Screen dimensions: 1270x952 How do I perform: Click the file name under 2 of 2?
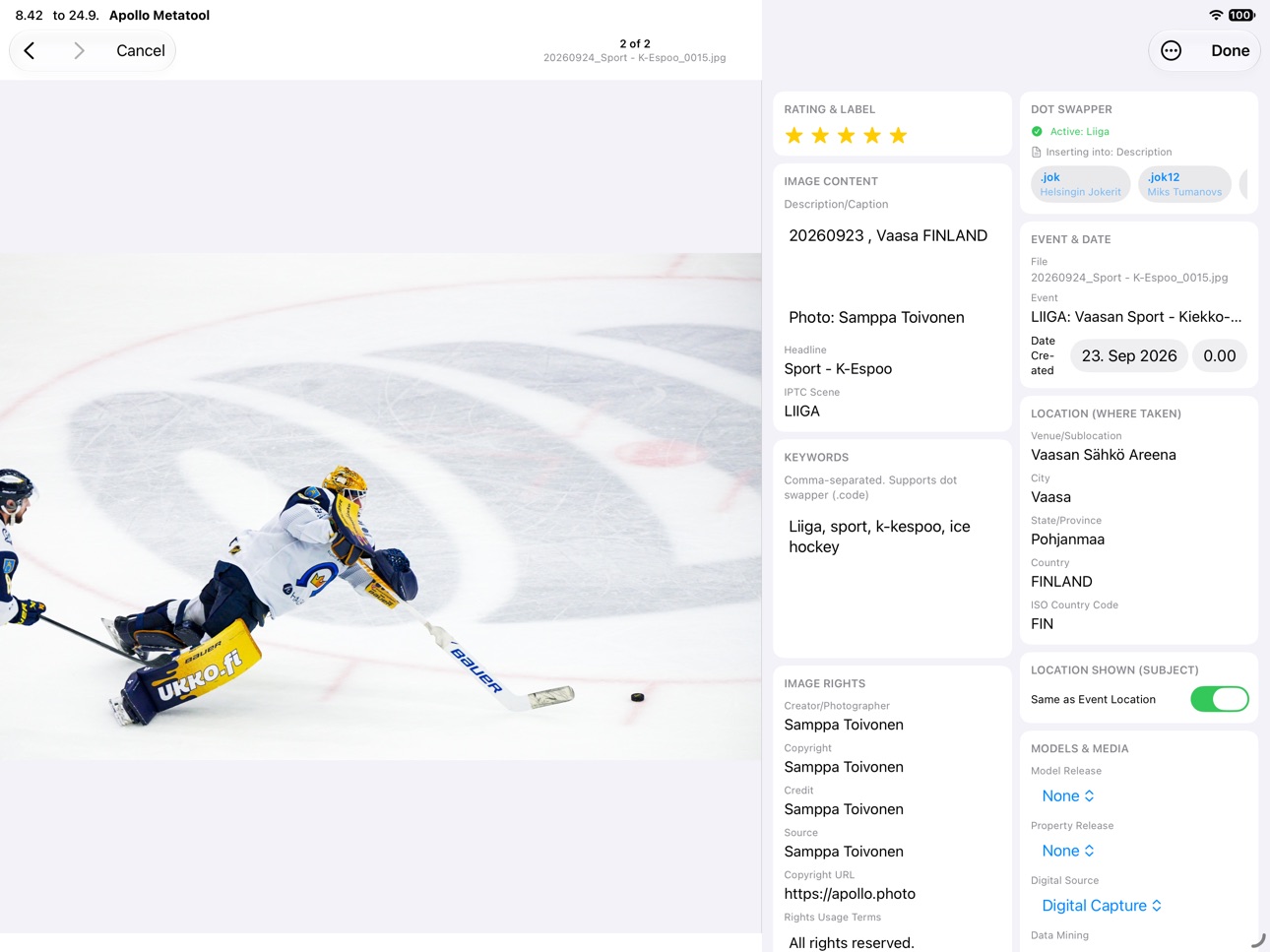click(x=635, y=58)
